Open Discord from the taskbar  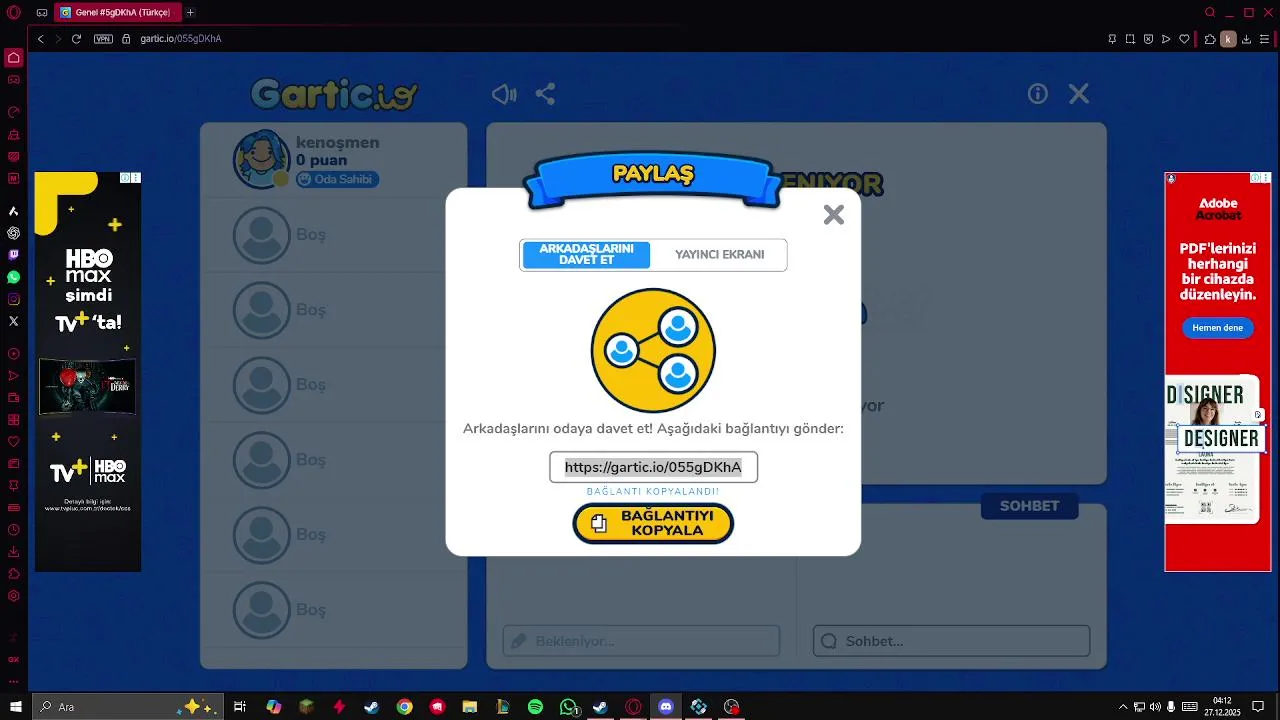pos(666,707)
